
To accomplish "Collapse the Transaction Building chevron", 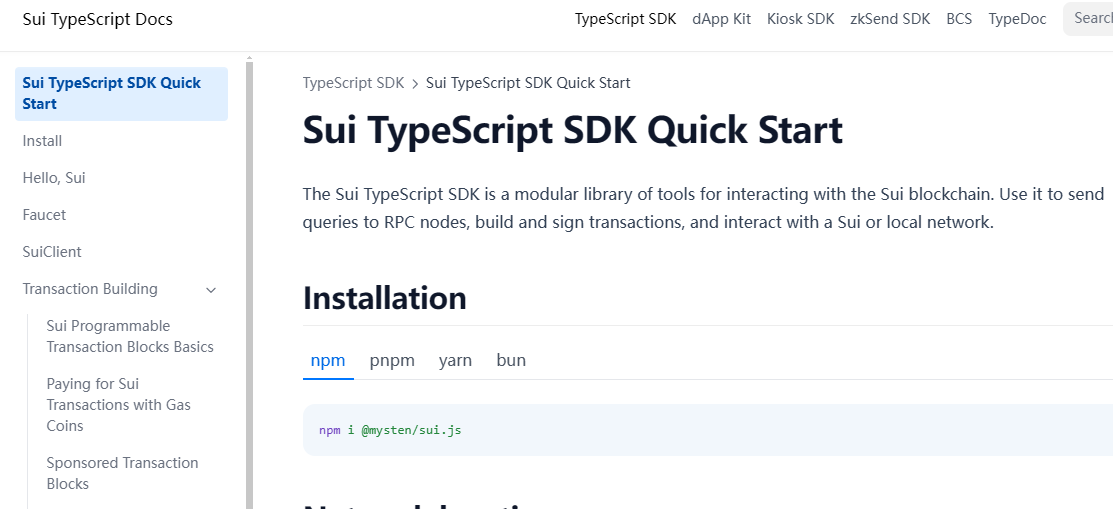I will [x=211, y=290].
